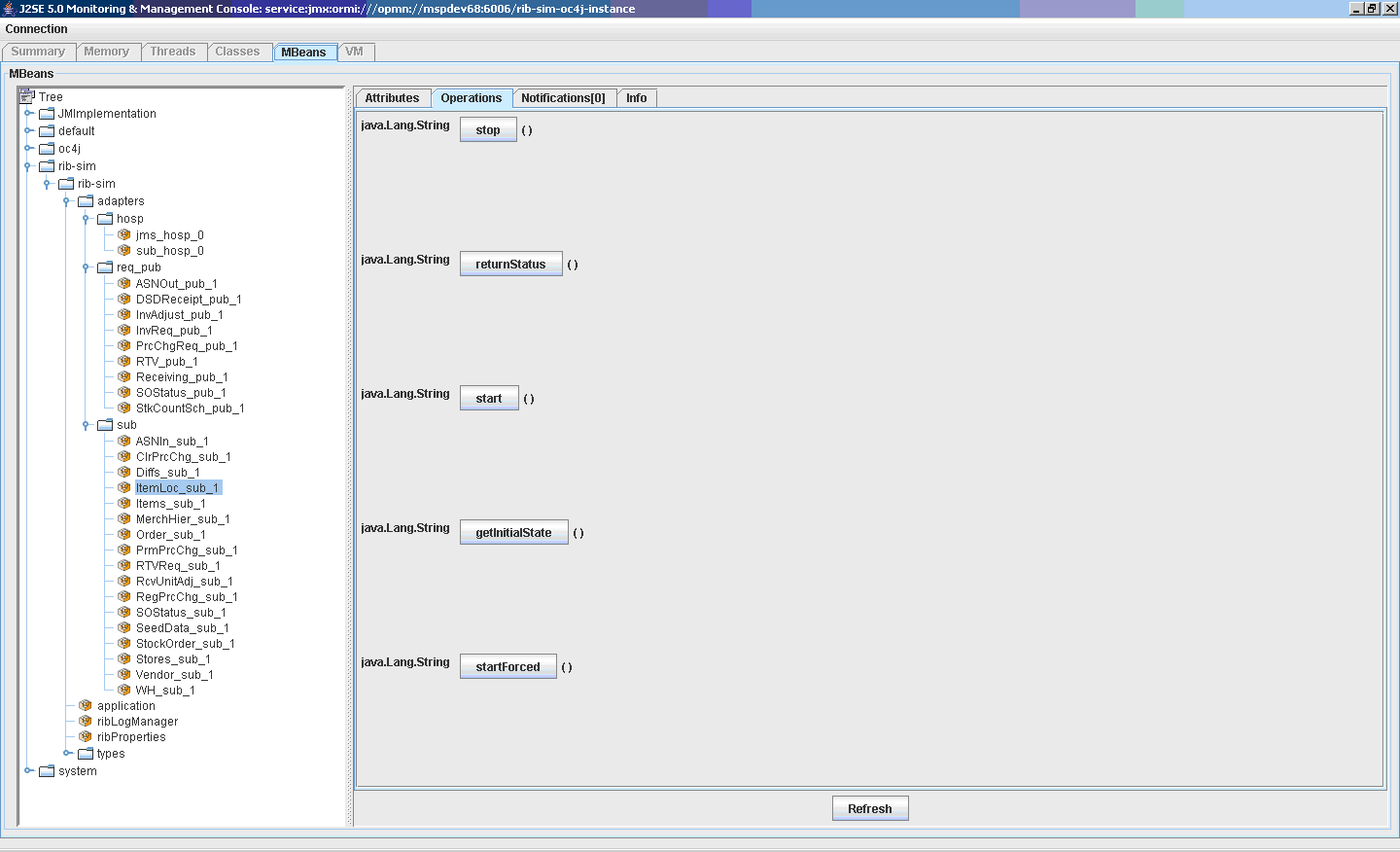Screen dimensions: 1400x852
Task: Select StockOrder_sub_1 in the tree
Action: 186,644
